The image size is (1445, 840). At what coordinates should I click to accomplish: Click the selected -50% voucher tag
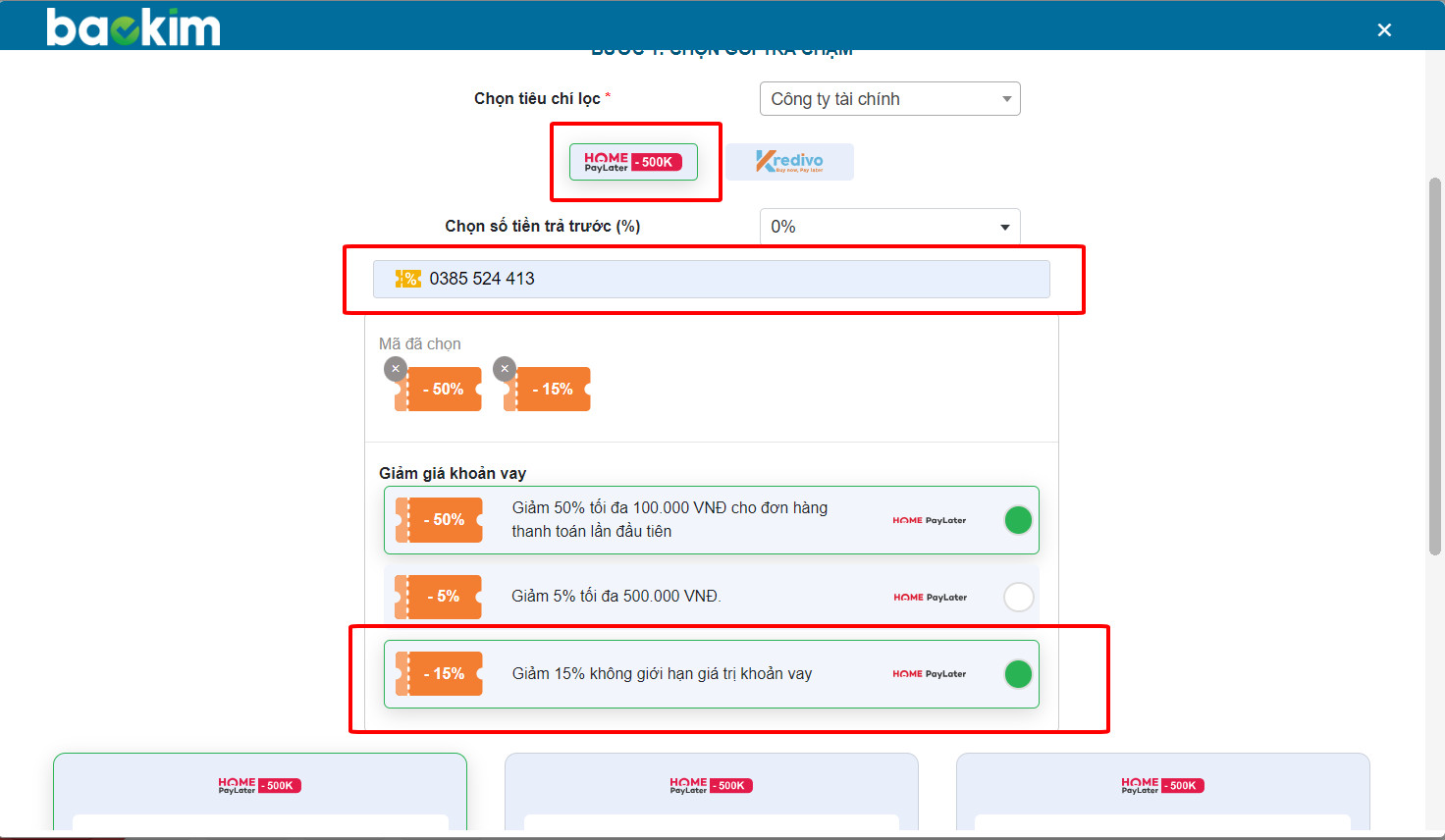pos(440,390)
